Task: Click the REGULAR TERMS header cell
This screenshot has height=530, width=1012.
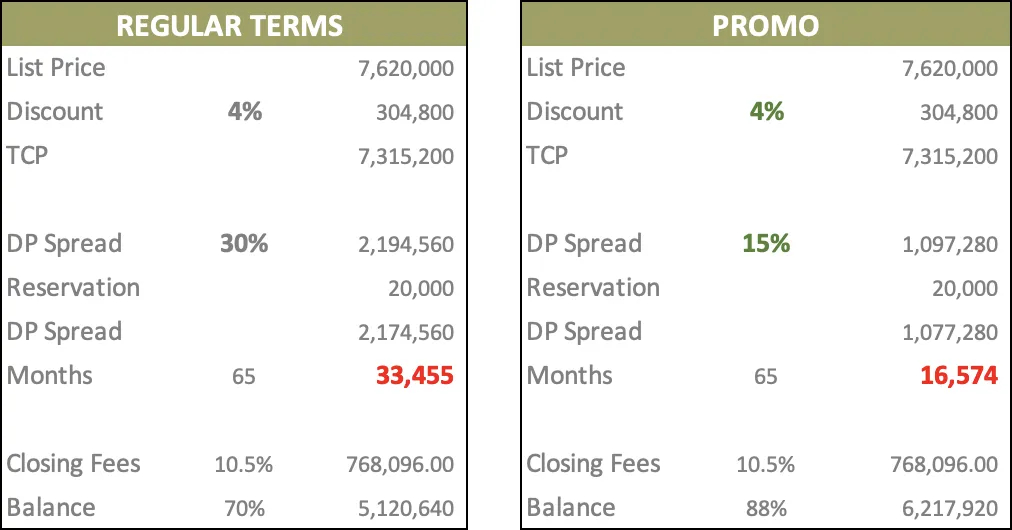Action: pos(230,25)
